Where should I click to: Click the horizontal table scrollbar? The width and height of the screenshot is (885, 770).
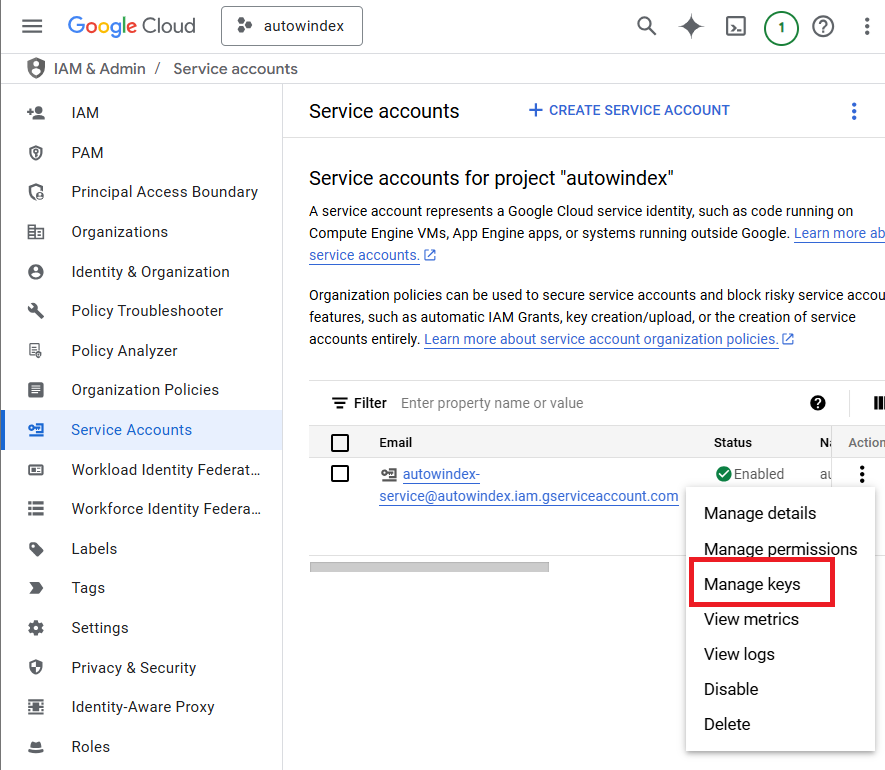[429, 567]
